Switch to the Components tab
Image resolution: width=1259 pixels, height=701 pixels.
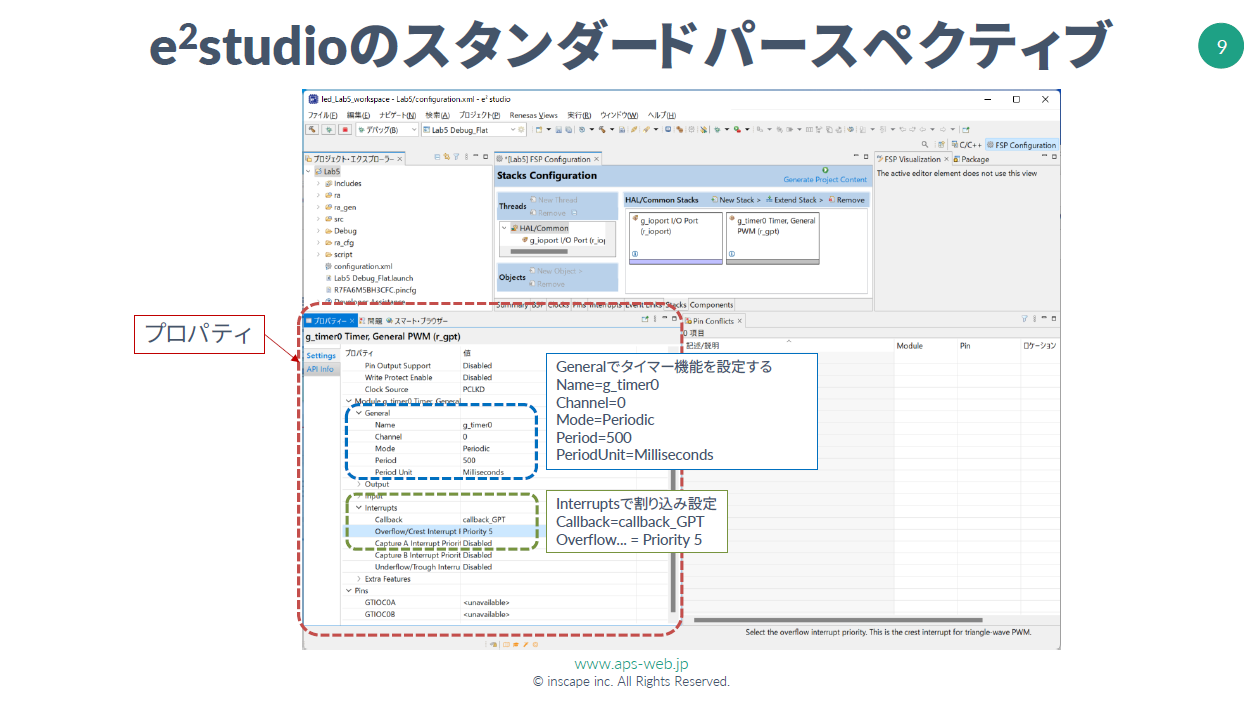[x=711, y=304]
